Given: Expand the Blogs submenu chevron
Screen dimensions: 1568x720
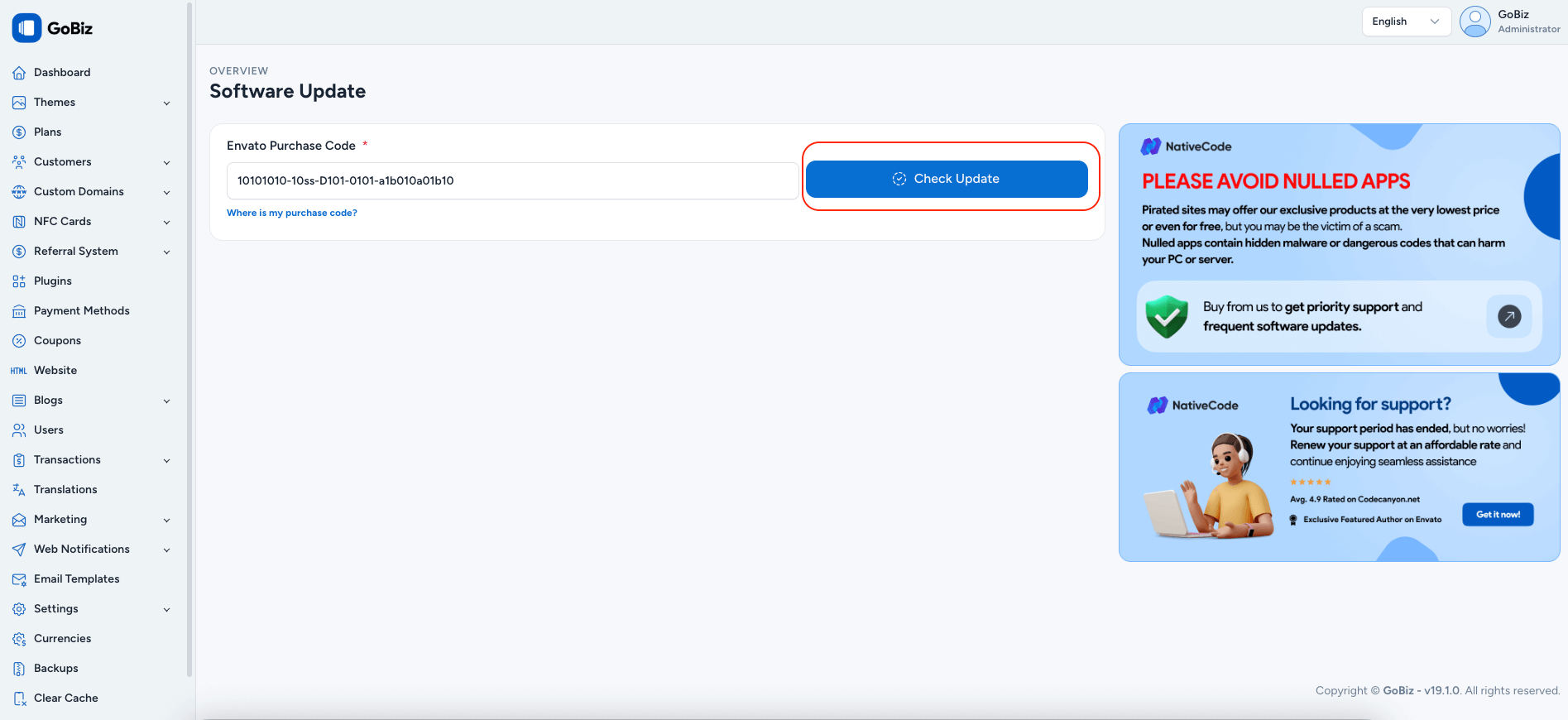Looking at the screenshot, I should [x=166, y=401].
